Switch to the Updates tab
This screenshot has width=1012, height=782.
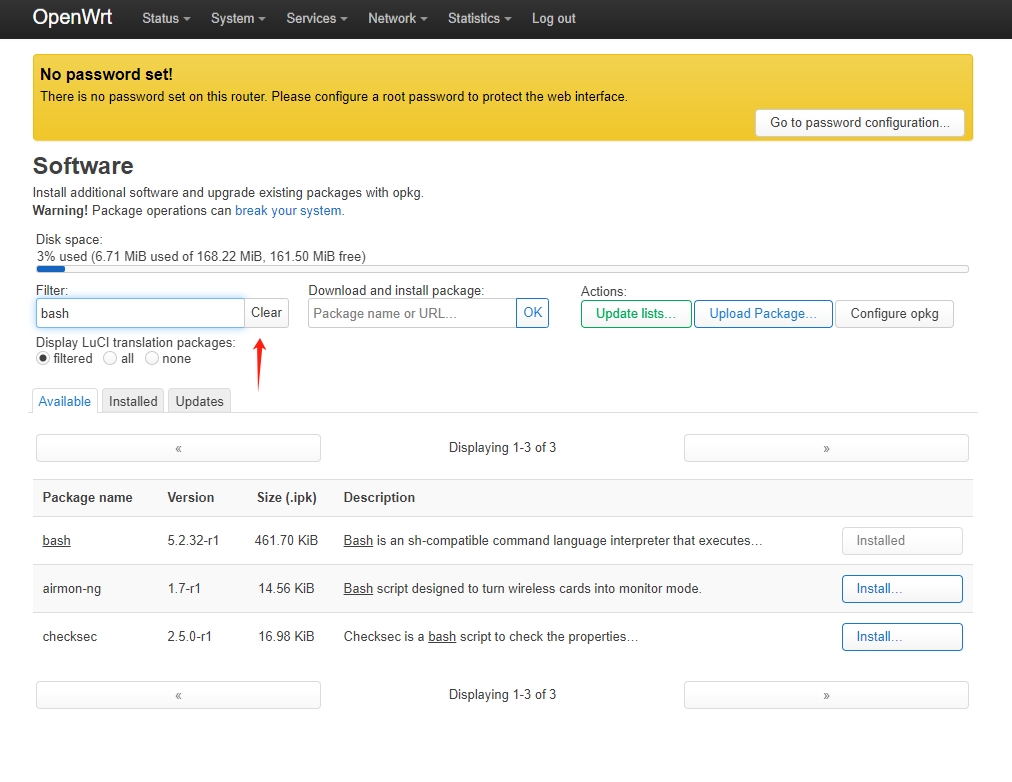[199, 401]
